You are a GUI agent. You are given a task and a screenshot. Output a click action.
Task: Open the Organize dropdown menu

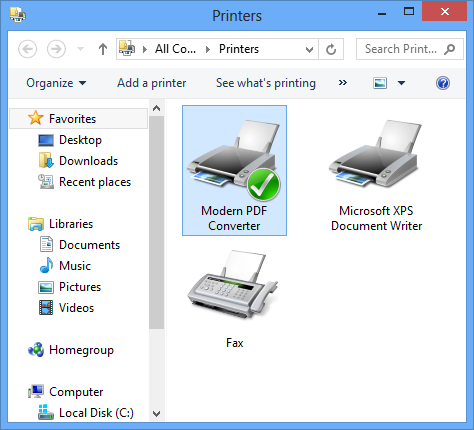56,83
